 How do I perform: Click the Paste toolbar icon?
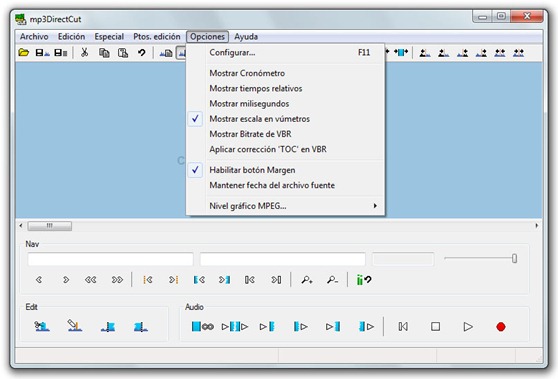pyautogui.click(x=123, y=53)
